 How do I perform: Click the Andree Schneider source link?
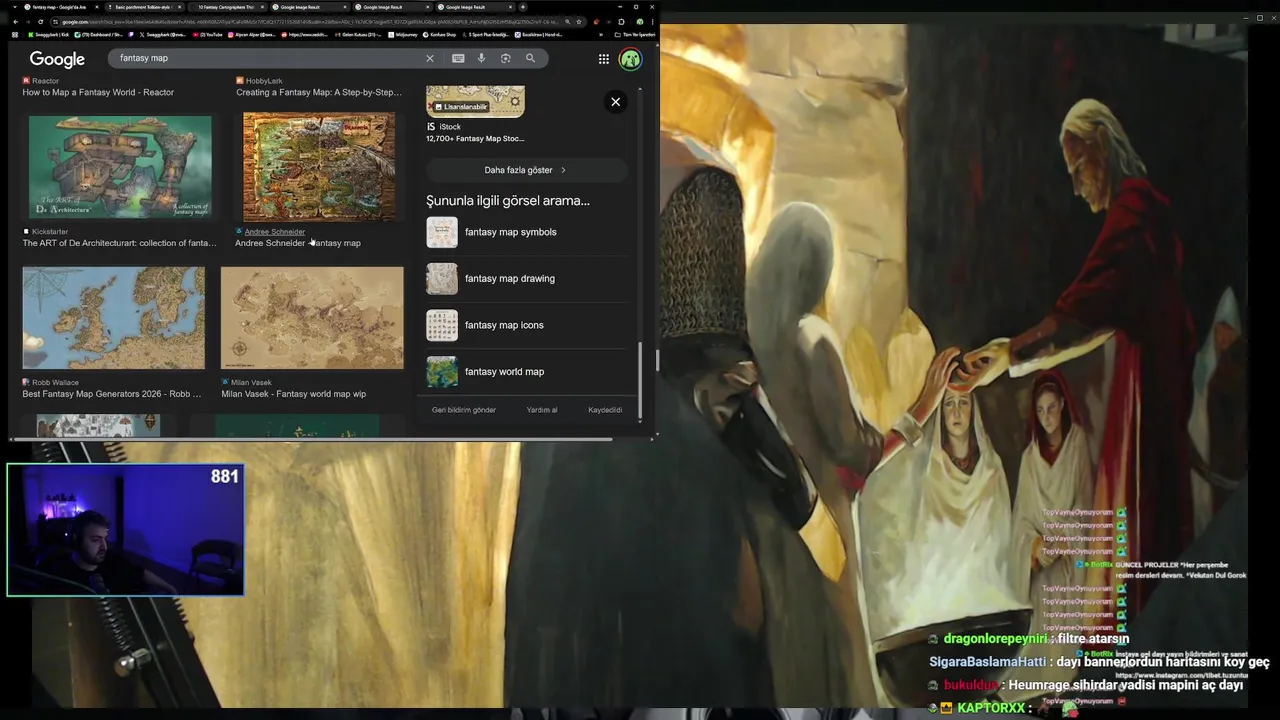click(x=275, y=231)
